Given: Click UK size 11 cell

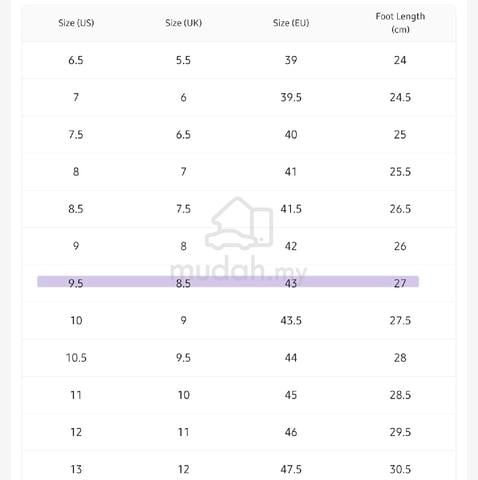Looking at the screenshot, I should pyautogui.click(x=183, y=432).
